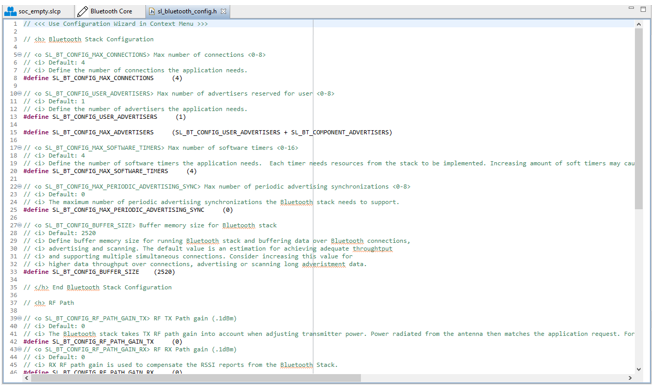Collapse the SL_BT_CONFIG_BUFFER_SIZE comment fold at line 27
The image size is (652, 387).
tap(20, 225)
